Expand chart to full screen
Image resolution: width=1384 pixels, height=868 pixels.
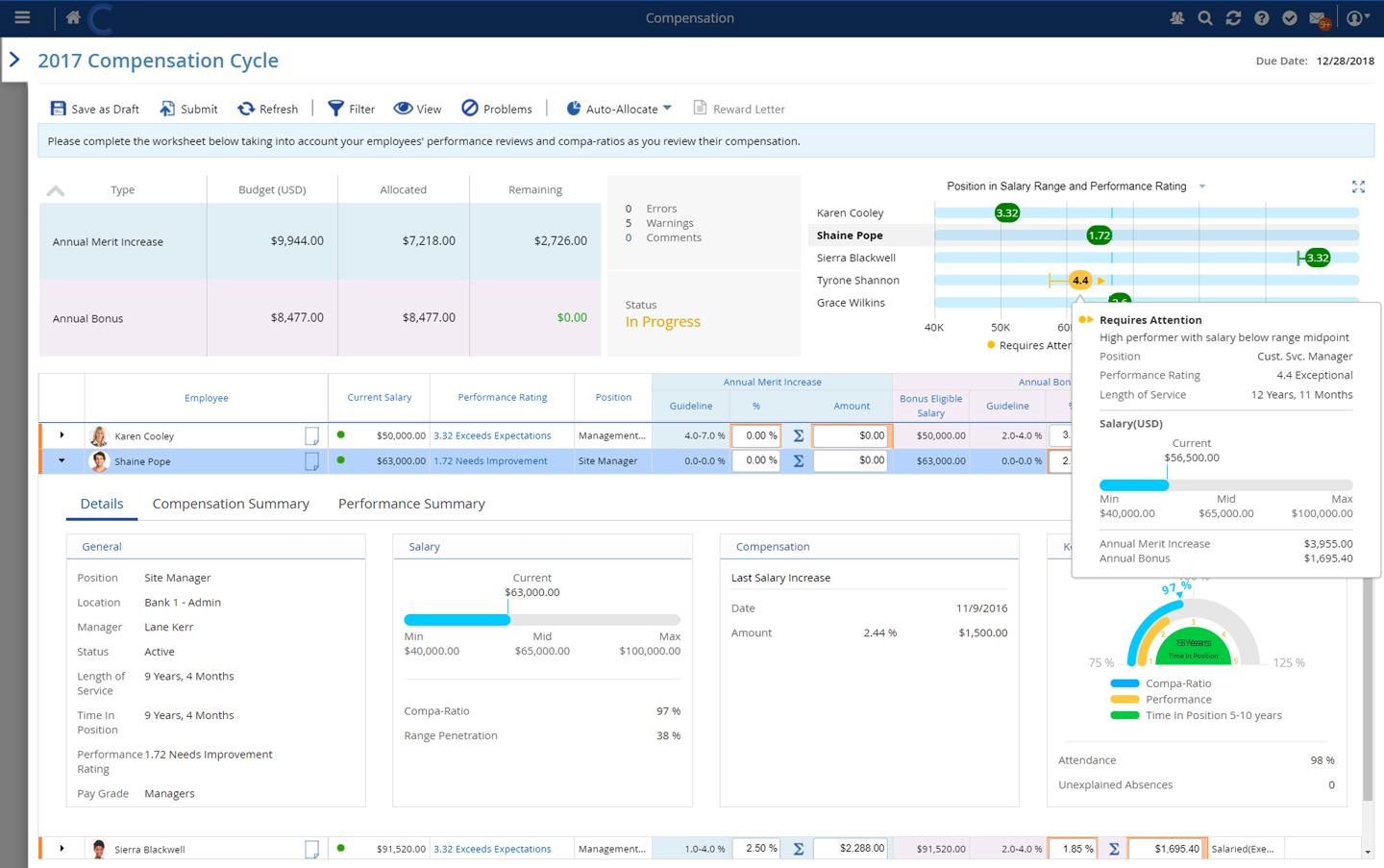pyautogui.click(x=1358, y=186)
